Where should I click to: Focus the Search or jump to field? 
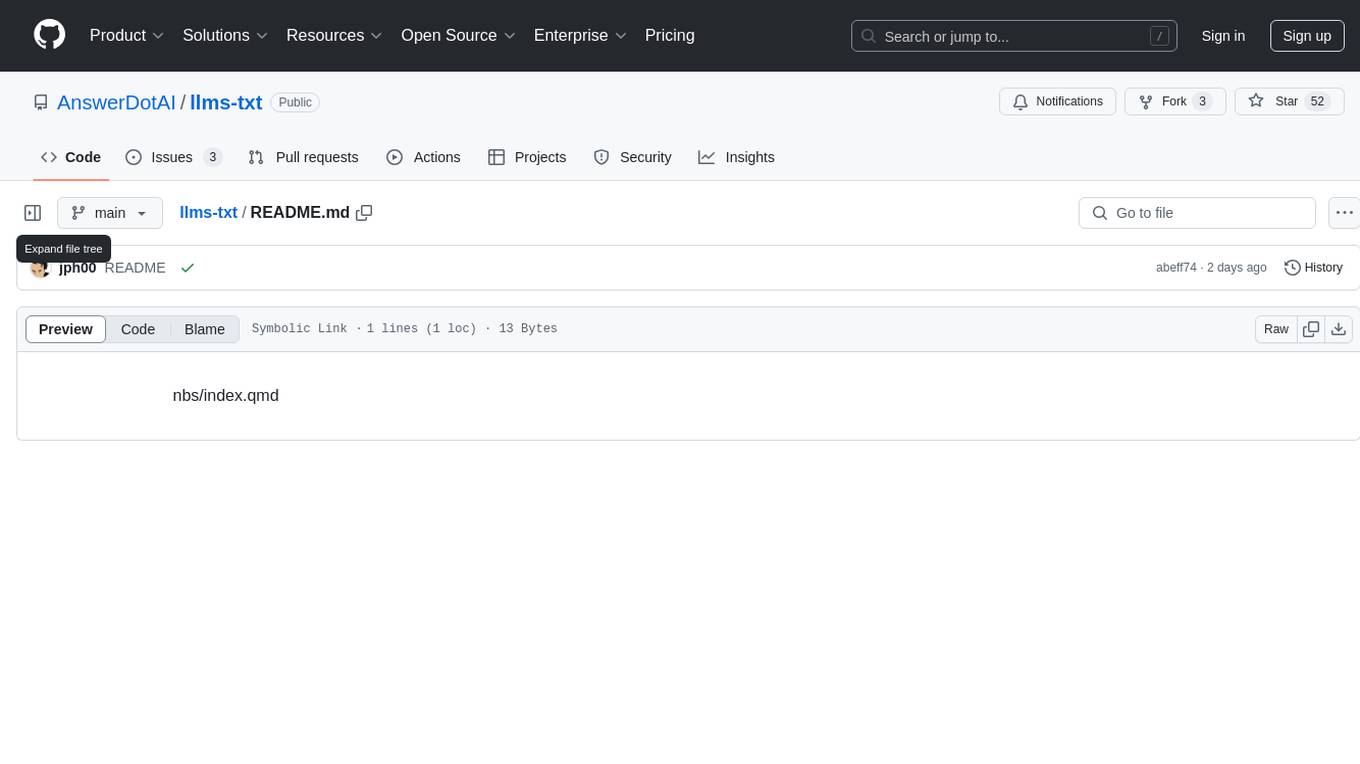pos(1014,36)
